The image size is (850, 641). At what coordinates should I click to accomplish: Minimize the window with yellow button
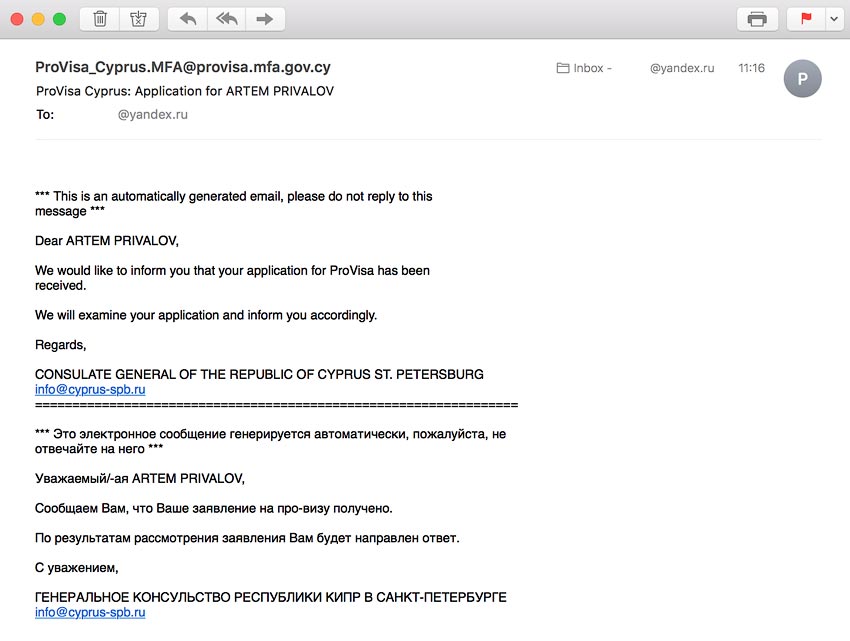[38, 19]
